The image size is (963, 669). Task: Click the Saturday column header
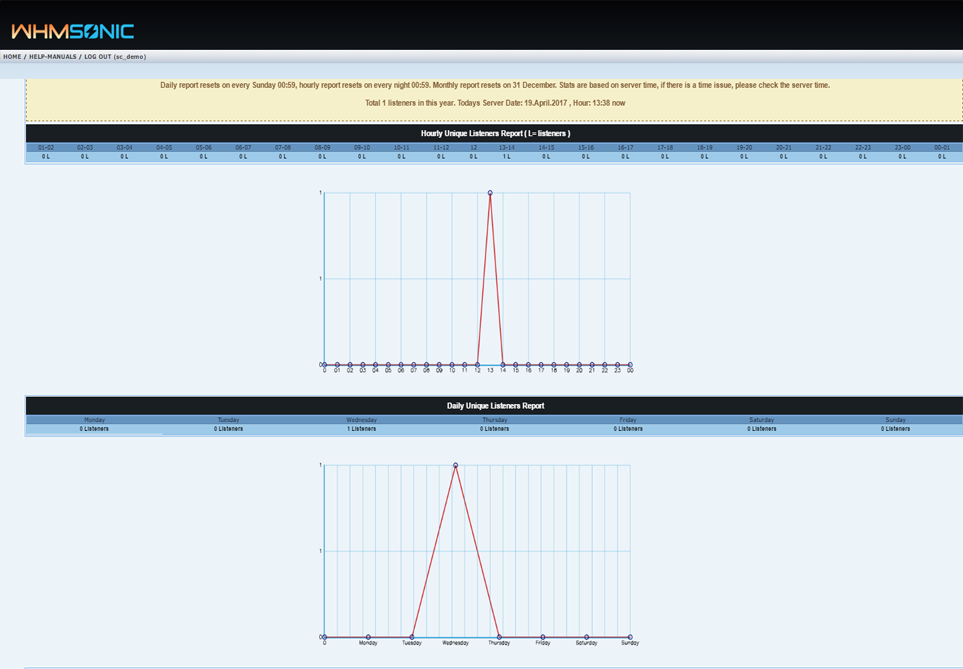click(762, 420)
